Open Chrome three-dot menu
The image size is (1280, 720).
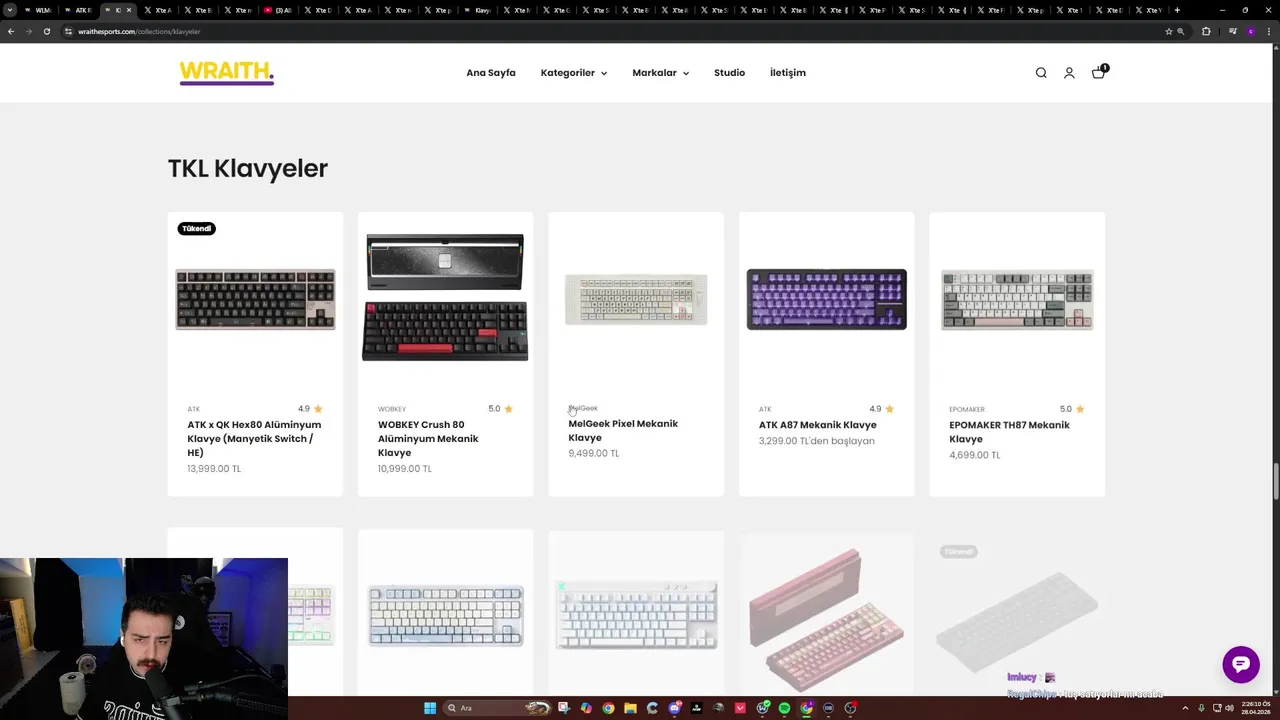[x=1269, y=31]
